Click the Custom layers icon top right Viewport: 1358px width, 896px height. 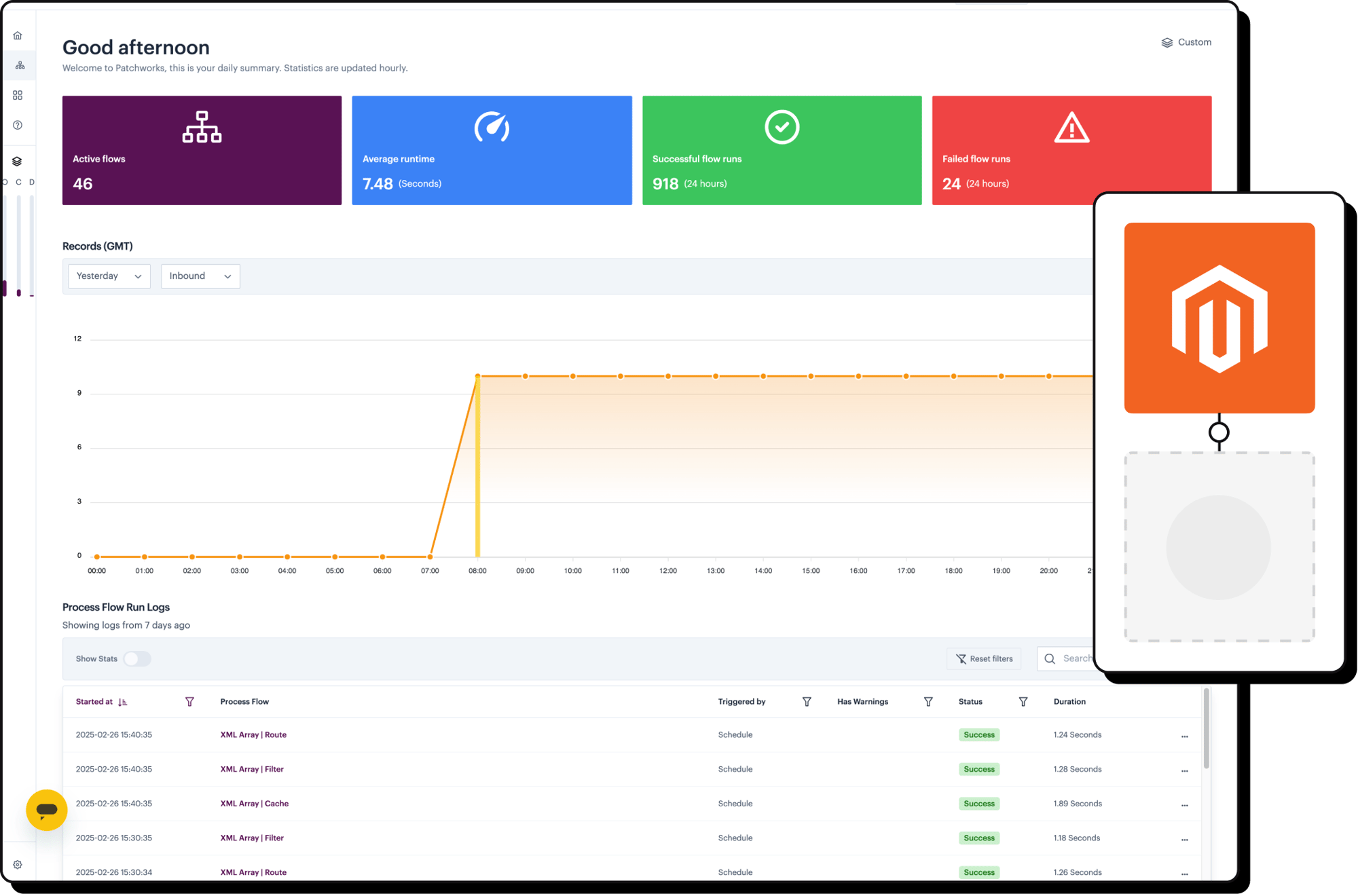click(x=1167, y=43)
